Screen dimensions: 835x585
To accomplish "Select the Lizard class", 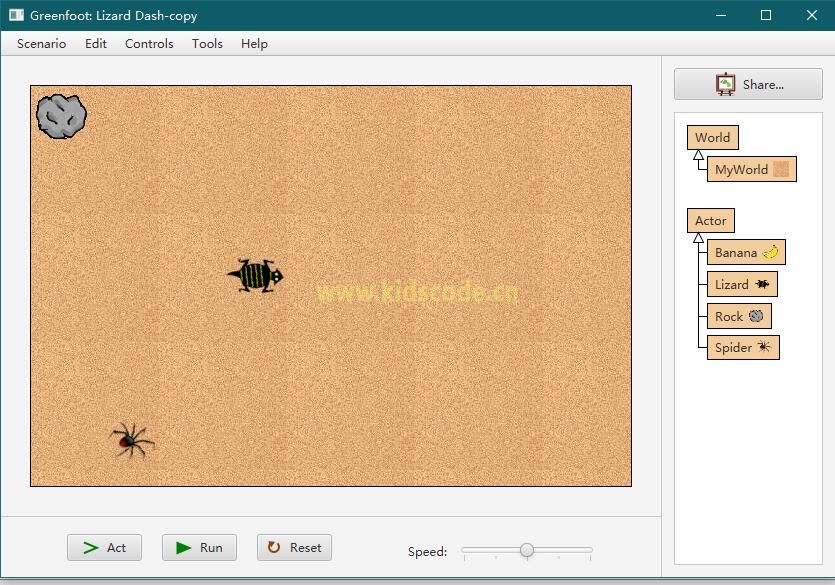I will click(742, 284).
